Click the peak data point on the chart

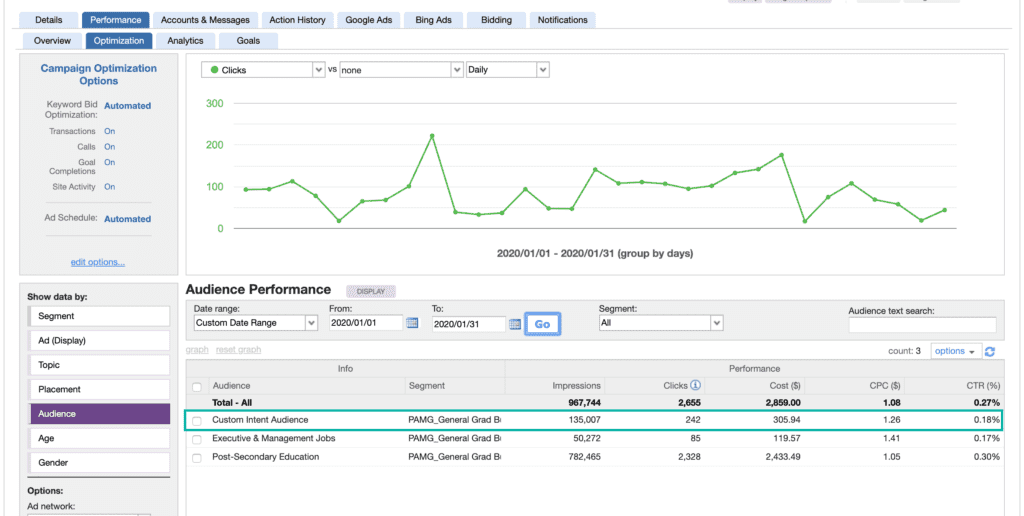432,136
